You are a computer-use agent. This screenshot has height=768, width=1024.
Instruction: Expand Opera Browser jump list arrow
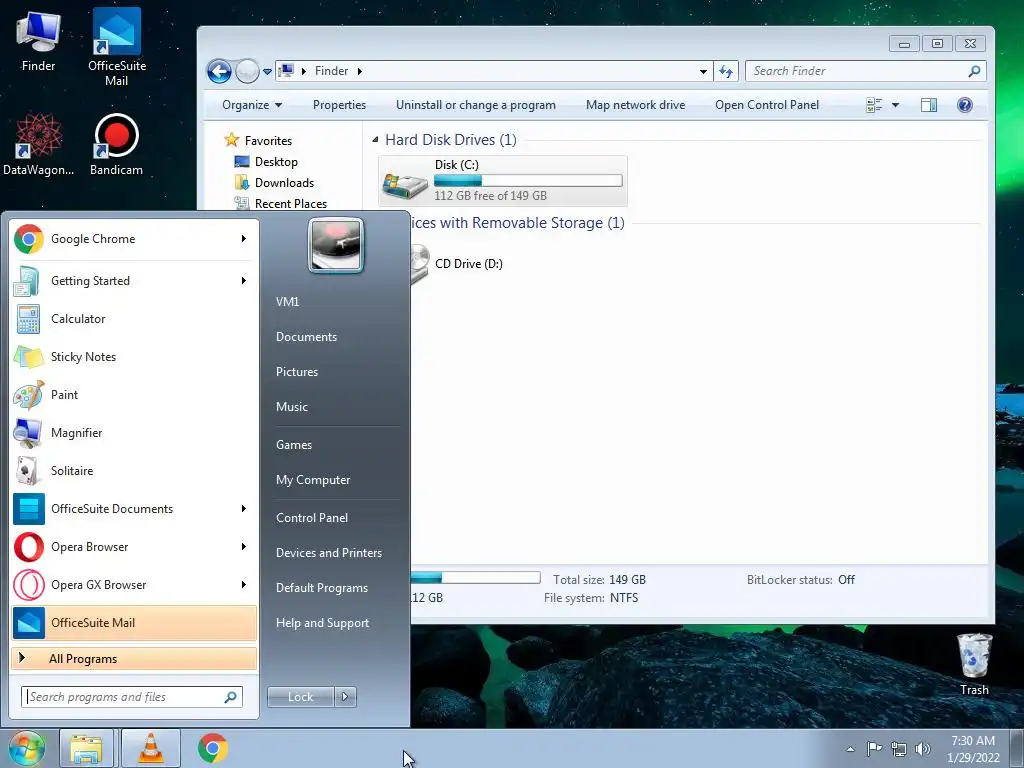244,547
